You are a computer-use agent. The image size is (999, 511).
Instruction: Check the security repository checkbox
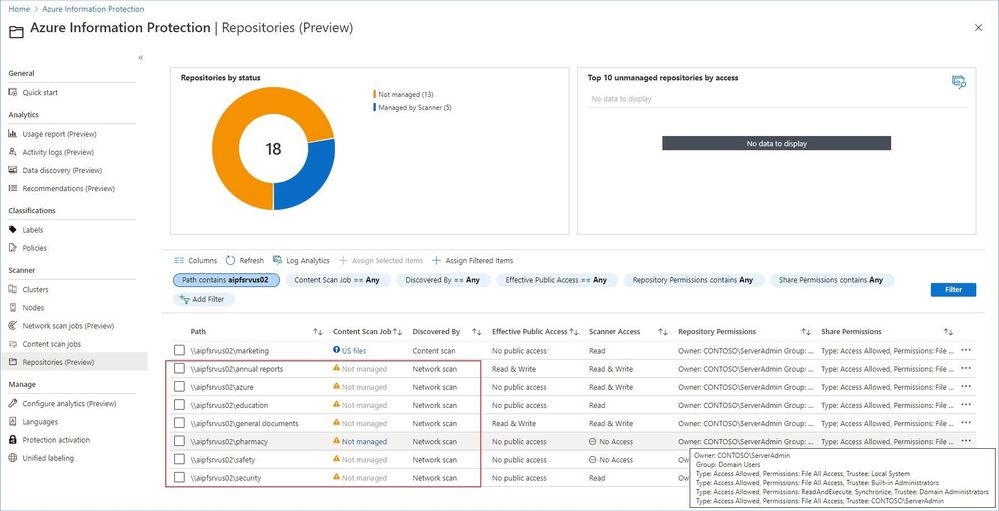pyautogui.click(x=180, y=477)
